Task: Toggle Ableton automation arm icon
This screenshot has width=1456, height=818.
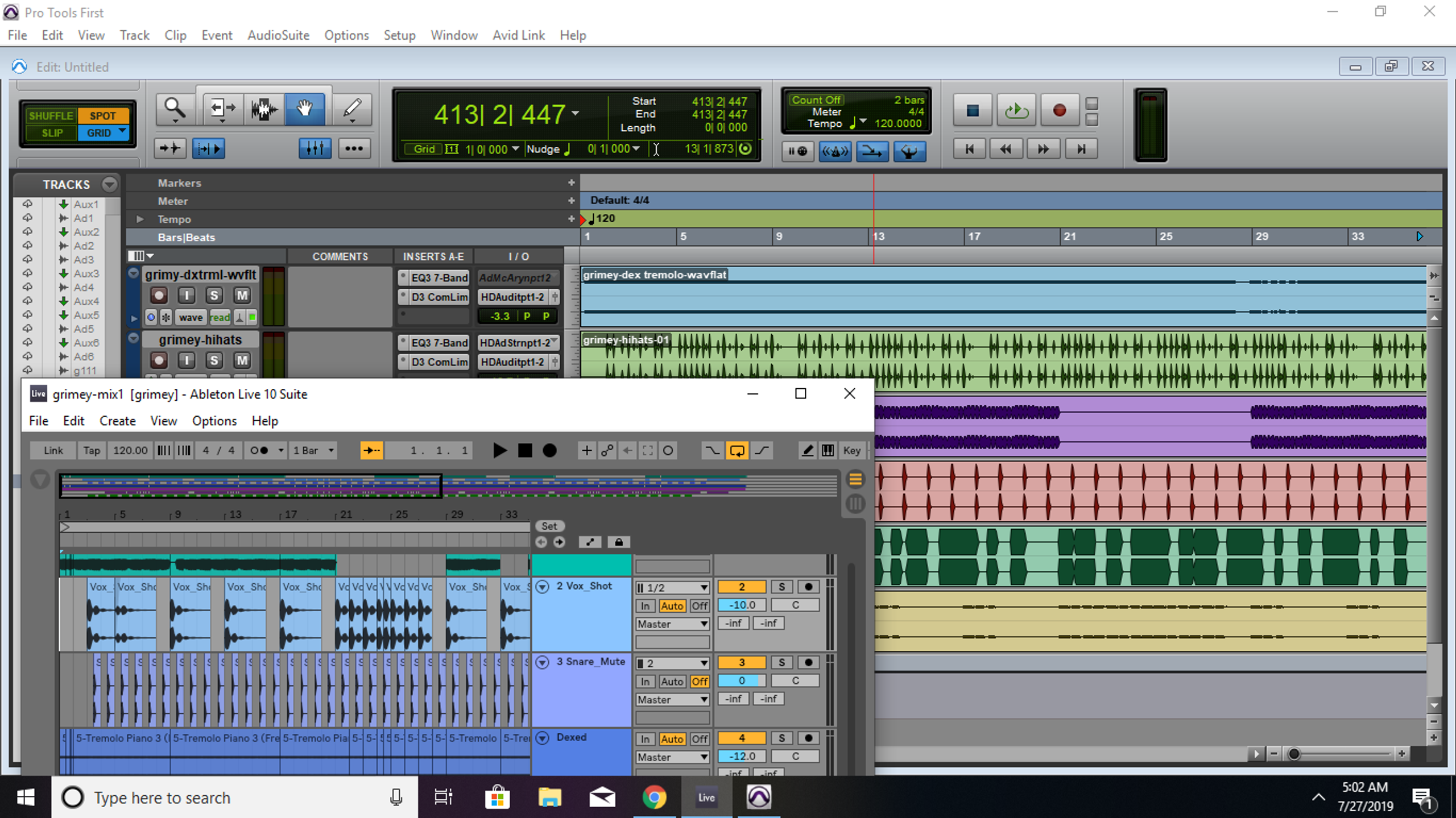Action: [x=607, y=451]
